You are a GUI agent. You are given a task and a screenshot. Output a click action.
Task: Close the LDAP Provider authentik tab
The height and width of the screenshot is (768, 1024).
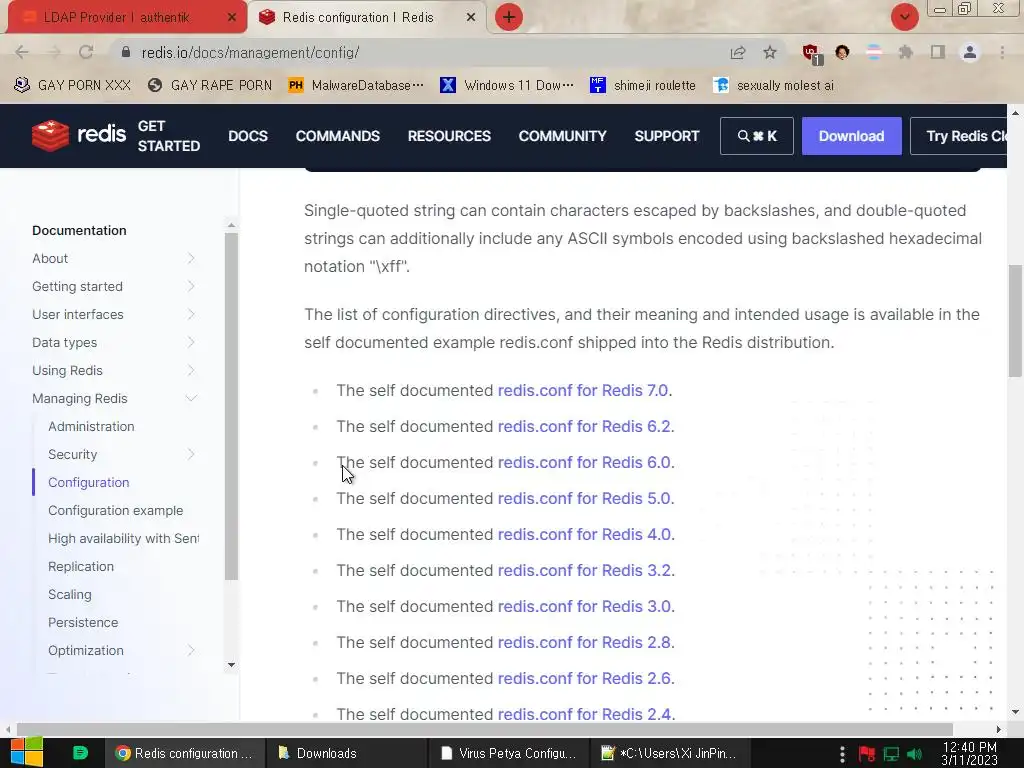[231, 18]
